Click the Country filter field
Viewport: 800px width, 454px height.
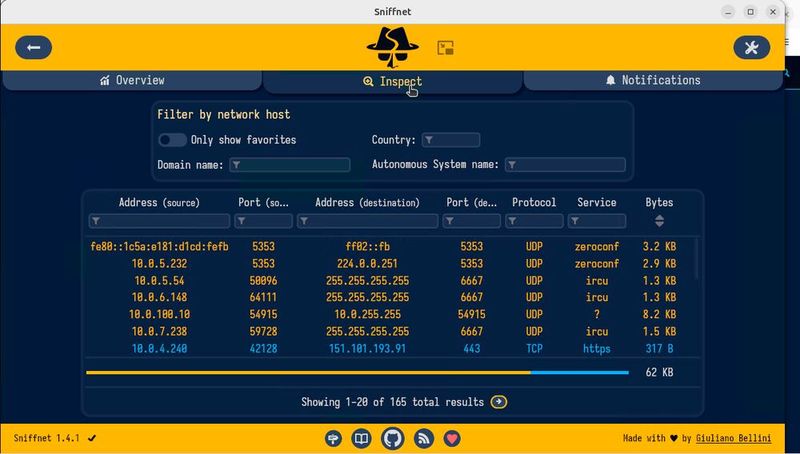pyautogui.click(x=451, y=140)
